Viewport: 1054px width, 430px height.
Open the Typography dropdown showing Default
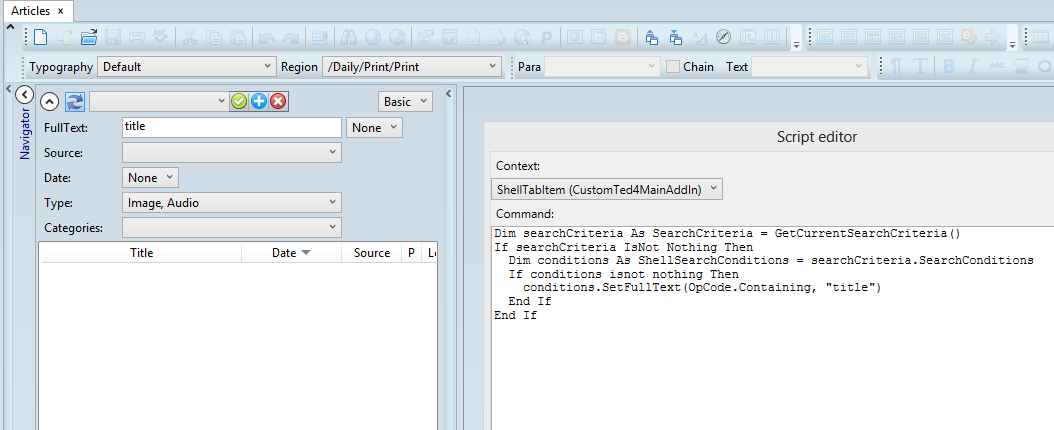[187, 67]
